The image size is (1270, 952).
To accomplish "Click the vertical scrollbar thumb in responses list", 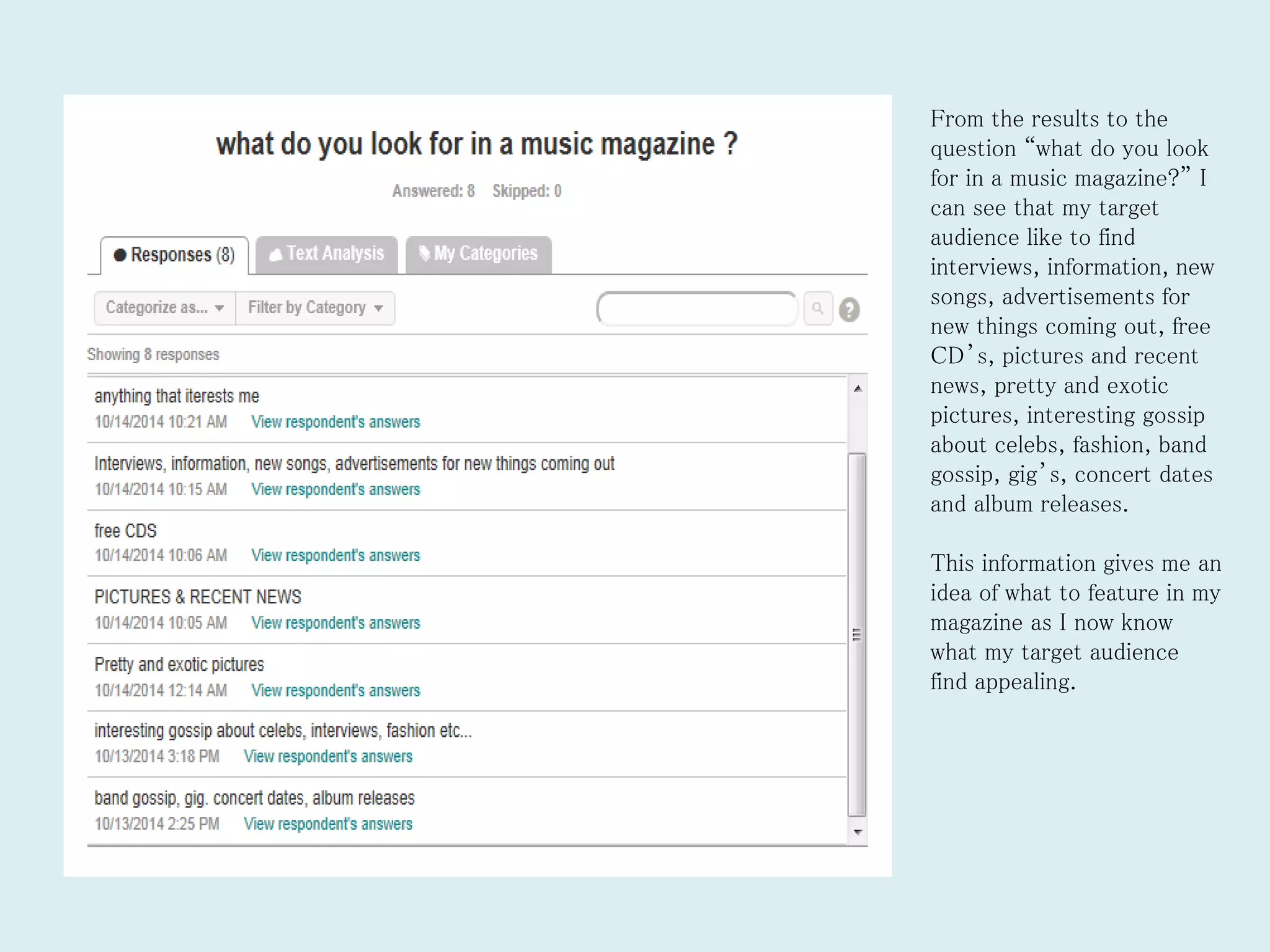I will pyautogui.click(x=857, y=635).
